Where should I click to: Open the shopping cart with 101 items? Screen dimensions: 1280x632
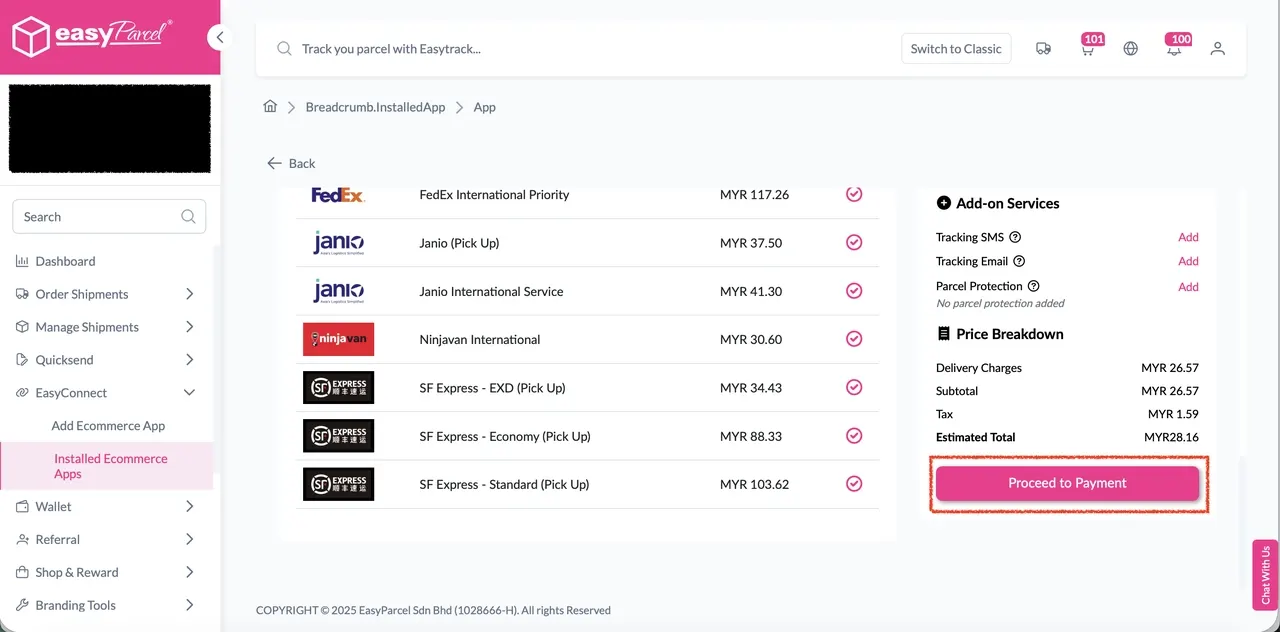click(1088, 48)
